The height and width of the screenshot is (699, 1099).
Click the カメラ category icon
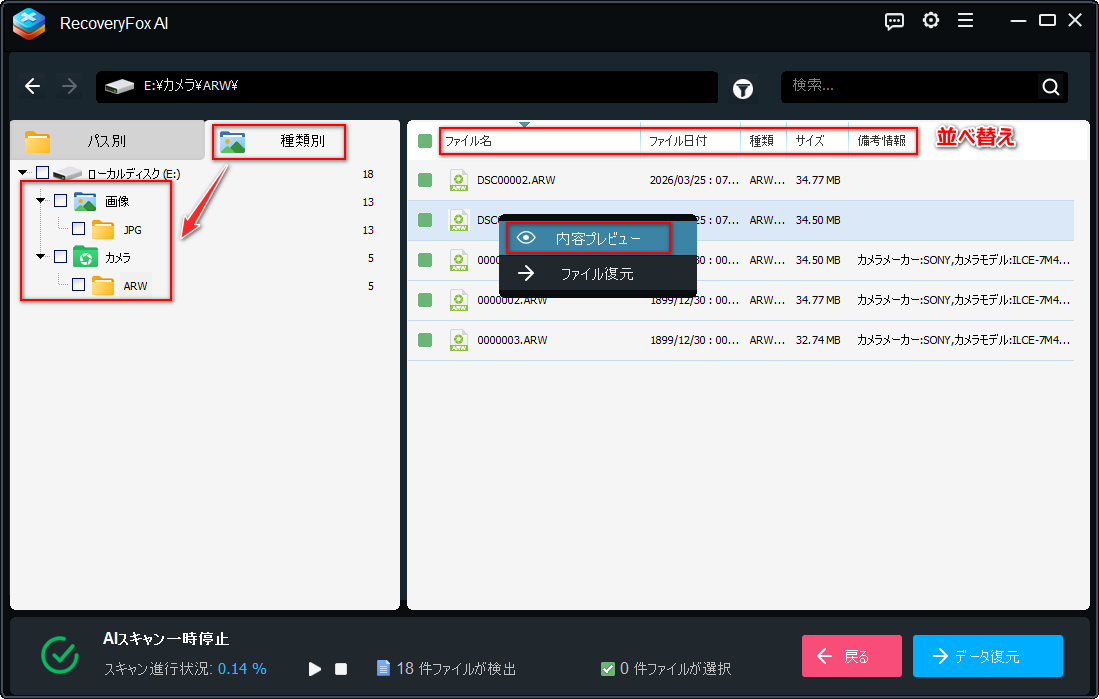point(85,257)
